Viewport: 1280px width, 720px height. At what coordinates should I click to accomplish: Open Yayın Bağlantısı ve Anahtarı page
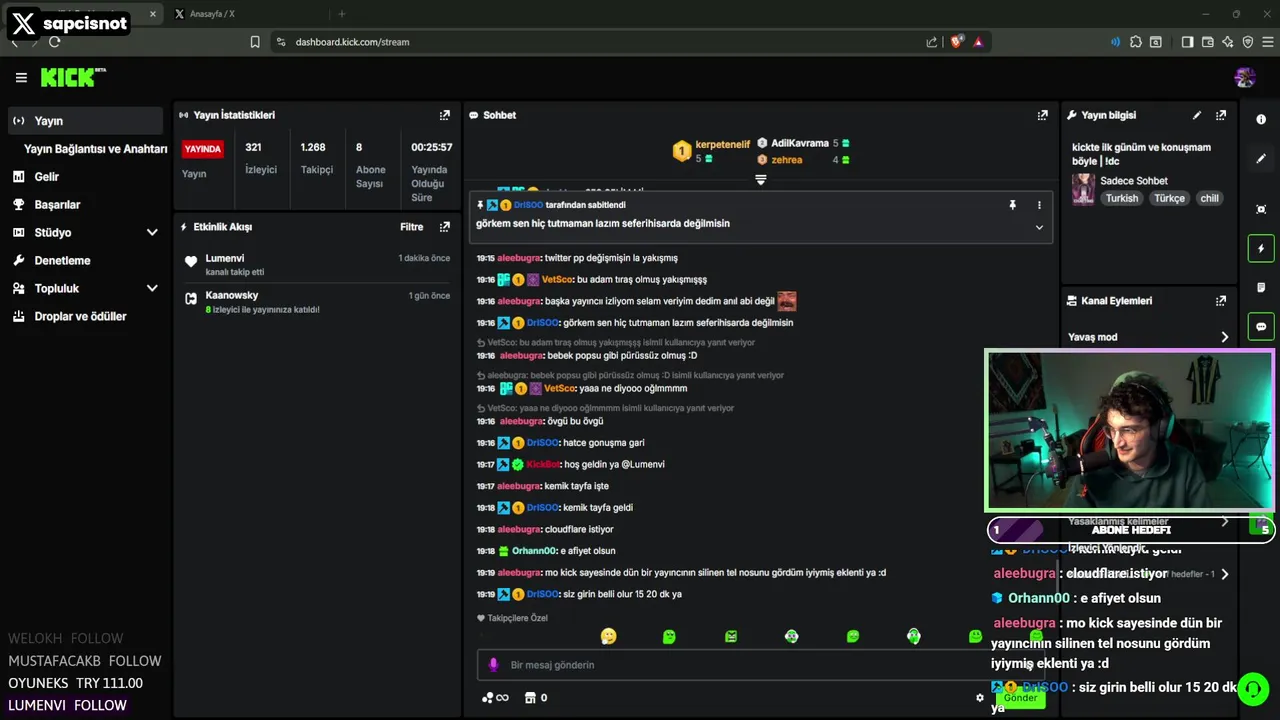pos(95,149)
